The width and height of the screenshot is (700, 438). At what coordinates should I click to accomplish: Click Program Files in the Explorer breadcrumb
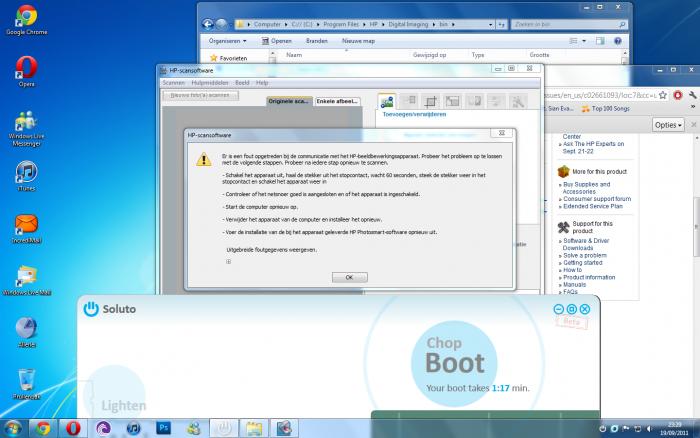341,25
